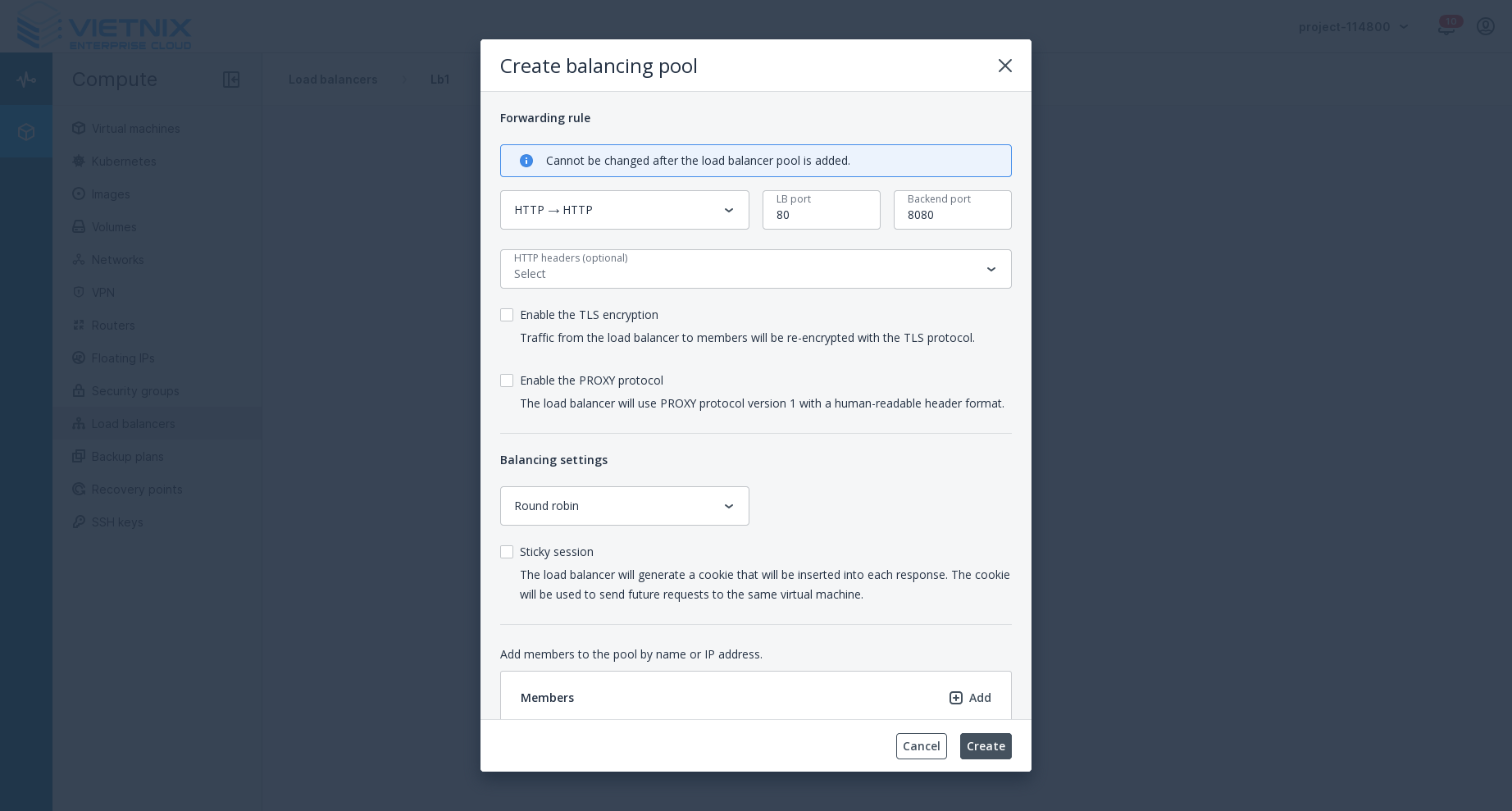Click the SSH keys key icon
The image size is (1512, 811).
79,522
